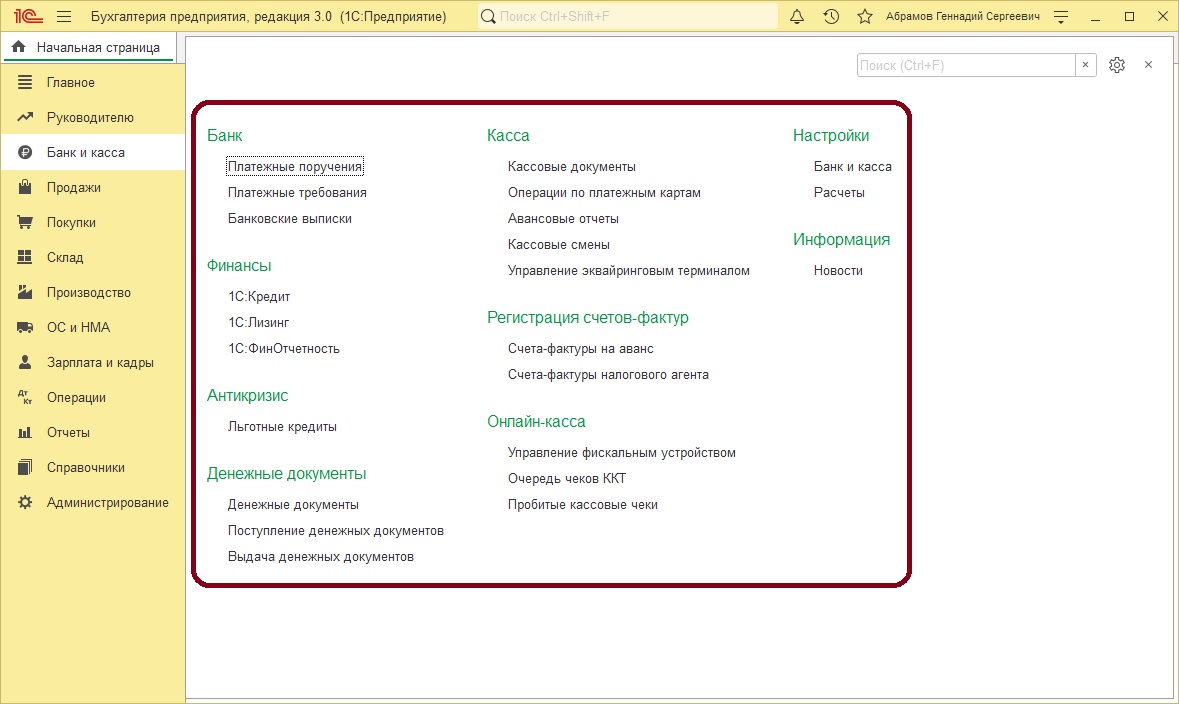Open the main menu hamburger icon
The image size is (1179, 704).
click(x=62, y=16)
